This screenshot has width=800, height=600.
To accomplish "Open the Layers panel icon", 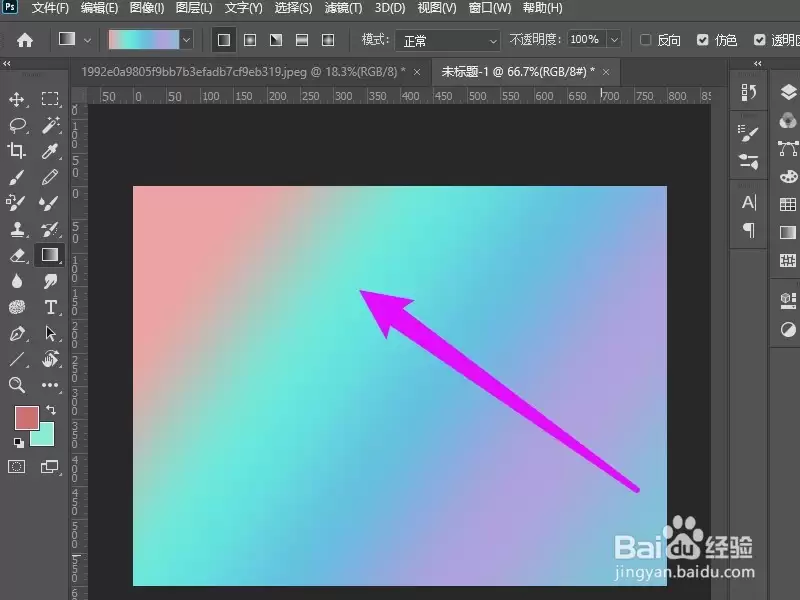I will 788,92.
